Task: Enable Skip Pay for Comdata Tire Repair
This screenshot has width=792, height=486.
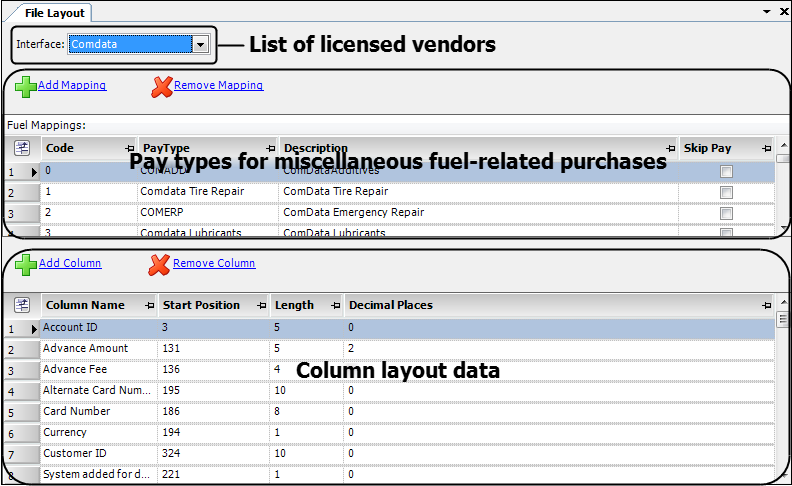Action: [x=727, y=192]
